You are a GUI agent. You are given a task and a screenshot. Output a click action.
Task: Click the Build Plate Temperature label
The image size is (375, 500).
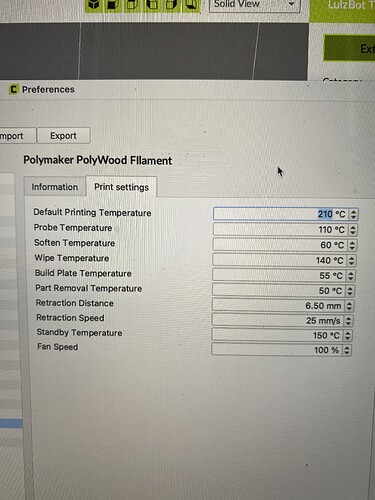pos(83,273)
